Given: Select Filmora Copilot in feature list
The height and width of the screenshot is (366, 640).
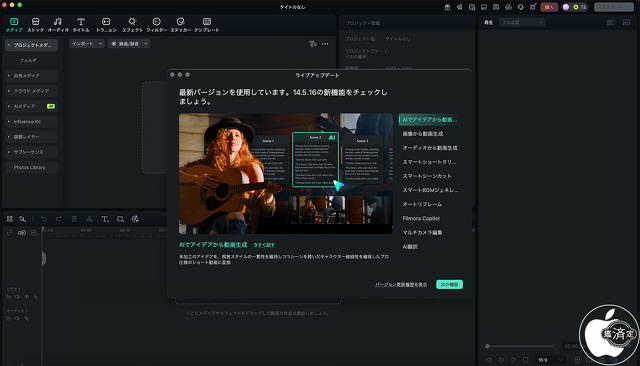Looking at the screenshot, I should 421,218.
